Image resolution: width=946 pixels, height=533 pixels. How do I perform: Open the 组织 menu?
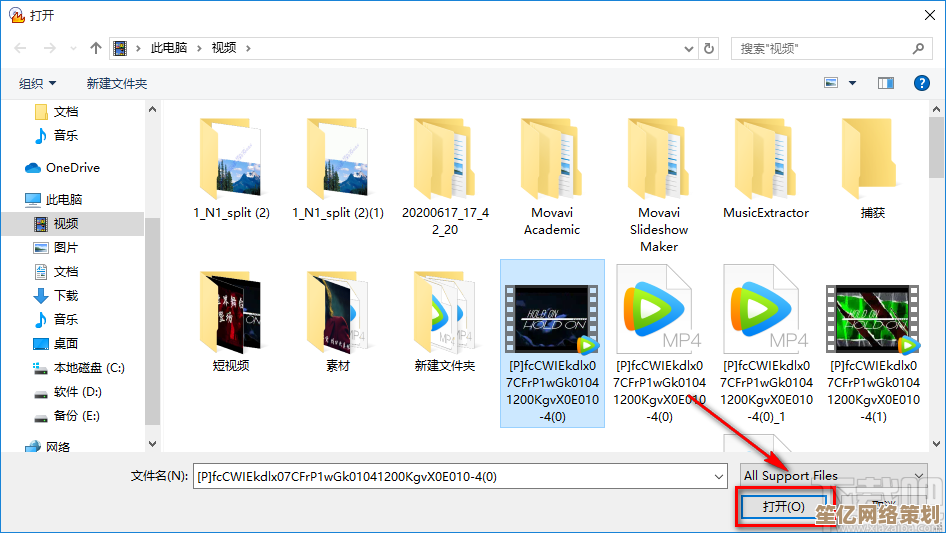click(x=37, y=84)
